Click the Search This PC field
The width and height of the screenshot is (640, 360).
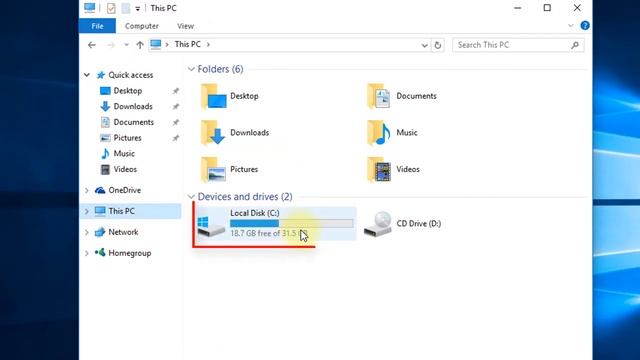tap(518, 45)
